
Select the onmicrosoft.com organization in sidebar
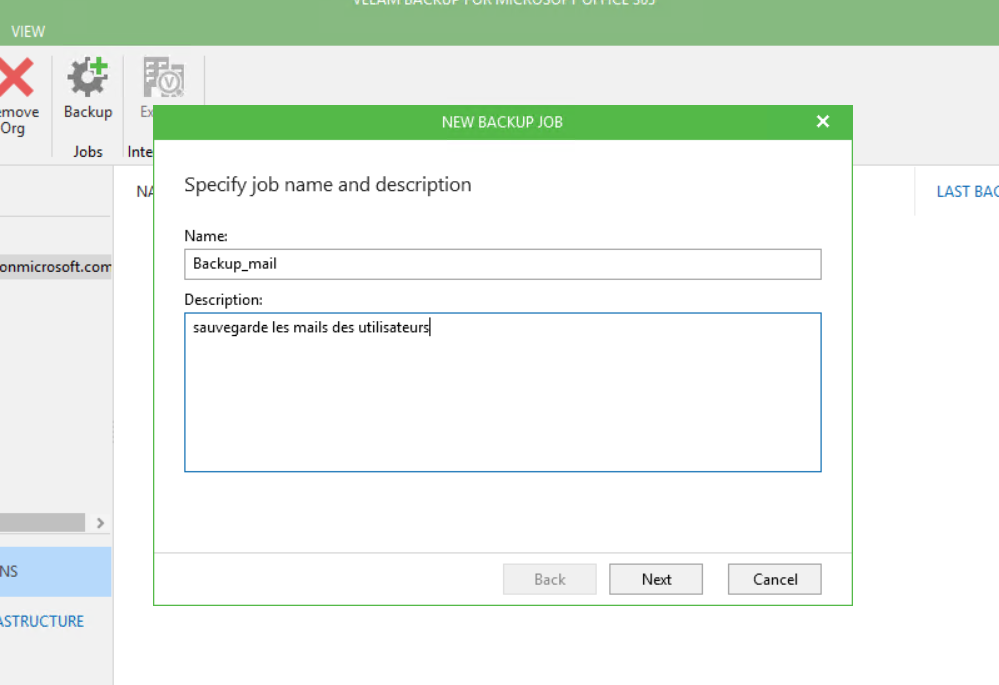pos(55,266)
